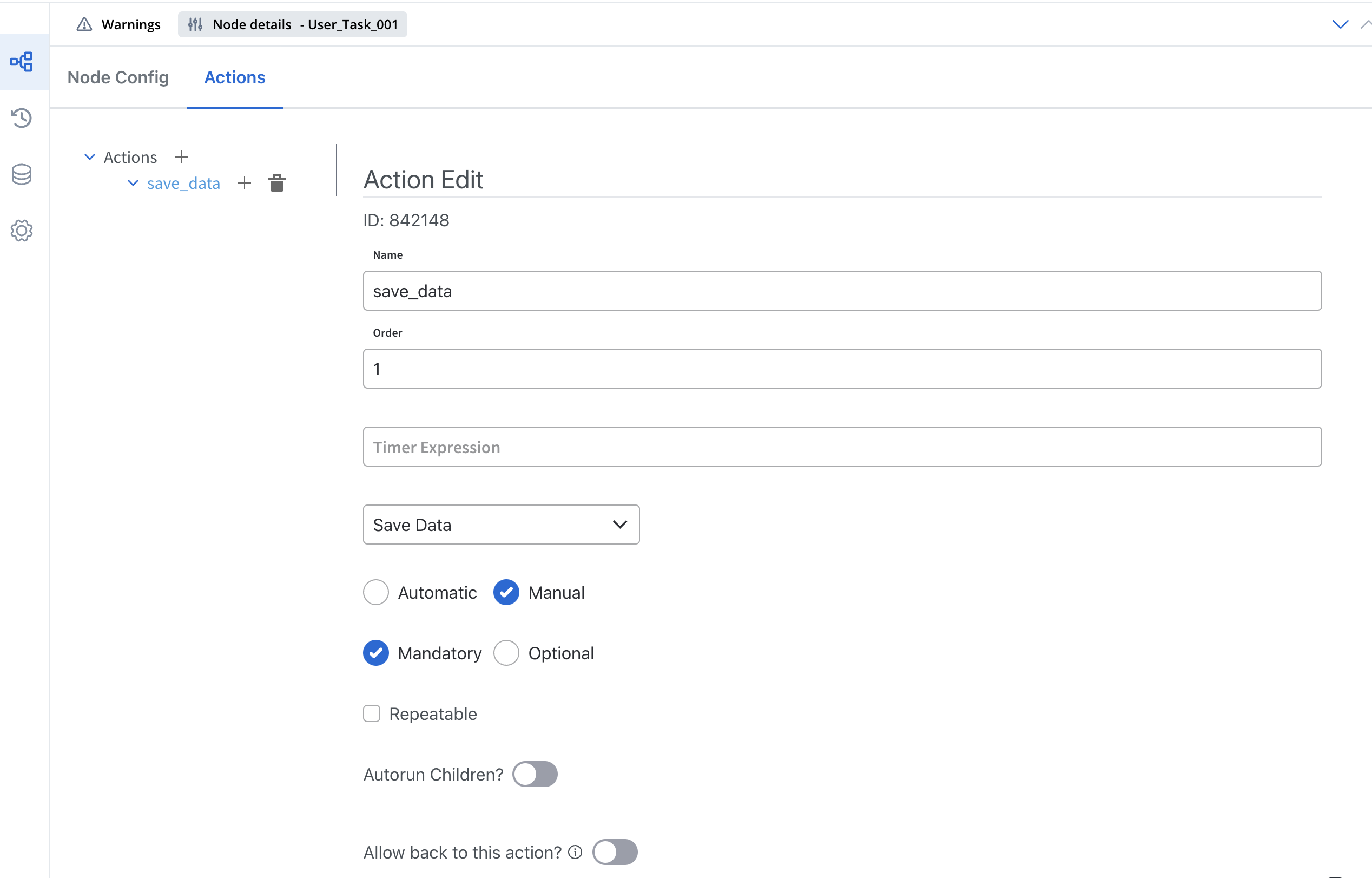Collapse the panel with the blue down chevron
Image resolution: width=1372 pixels, height=878 pixels.
[1340, 24]
